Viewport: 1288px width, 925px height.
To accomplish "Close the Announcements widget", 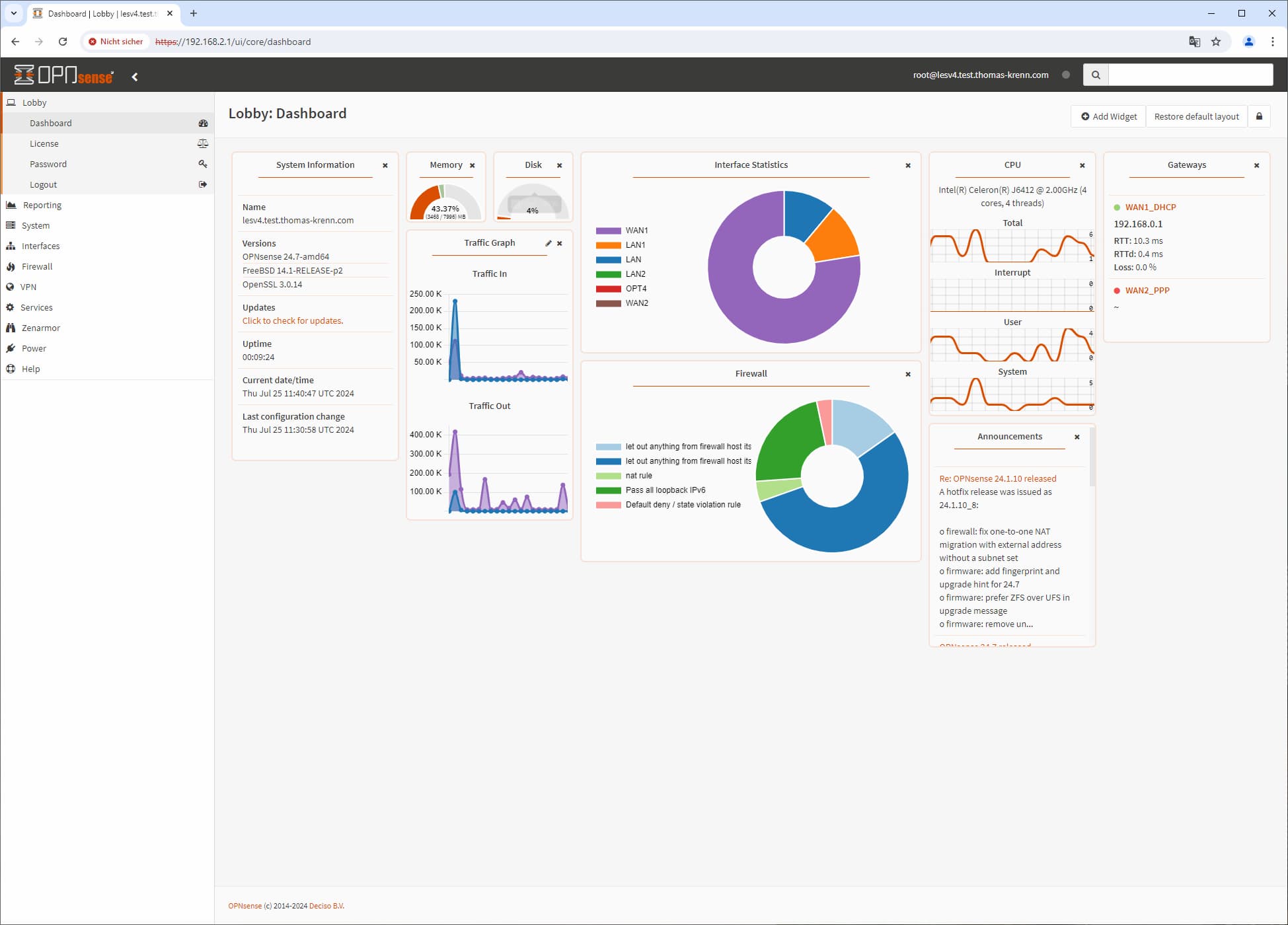I will 1077,437.
